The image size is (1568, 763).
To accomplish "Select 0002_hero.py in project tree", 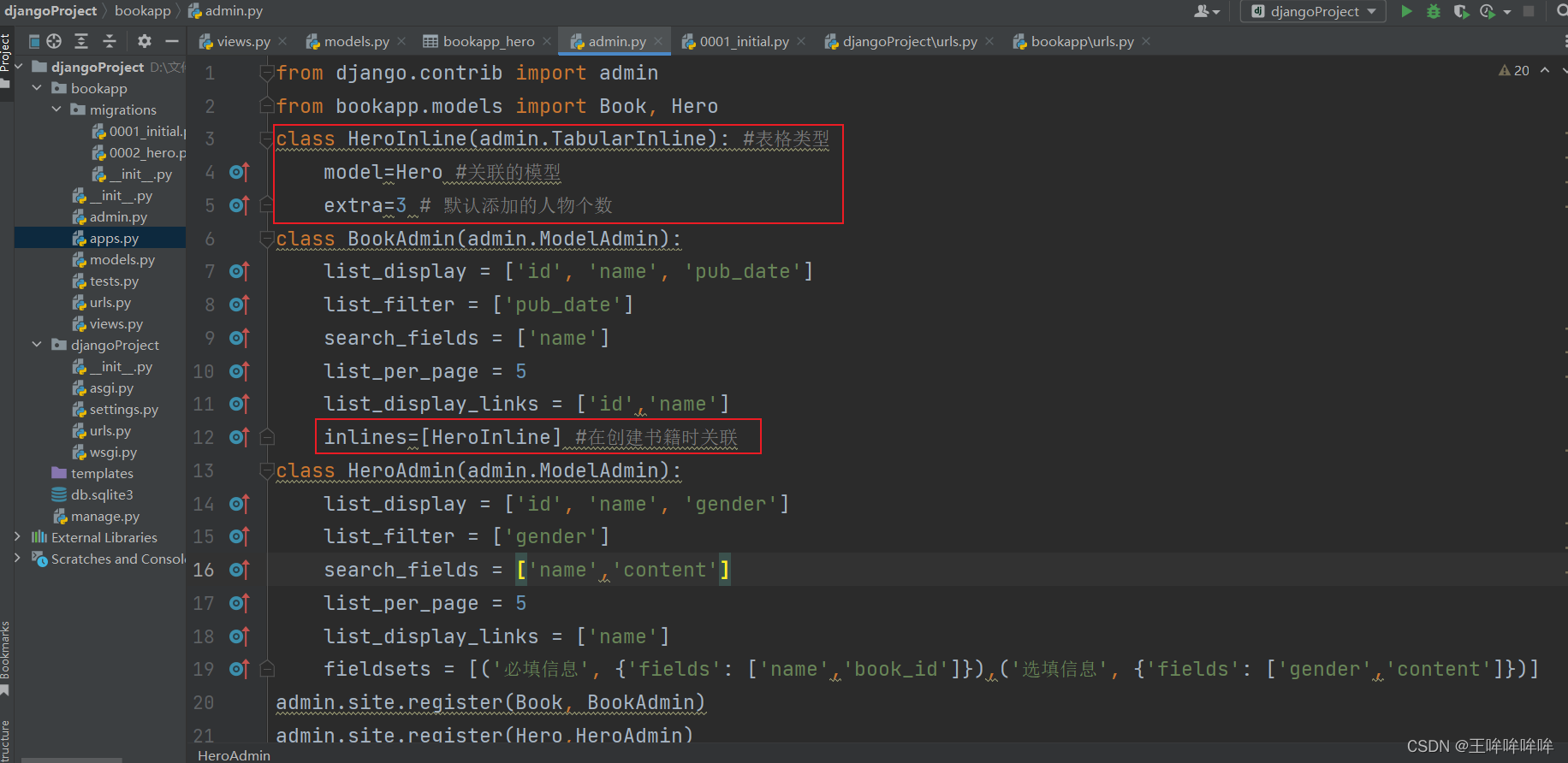I will [x=139, y=152].
